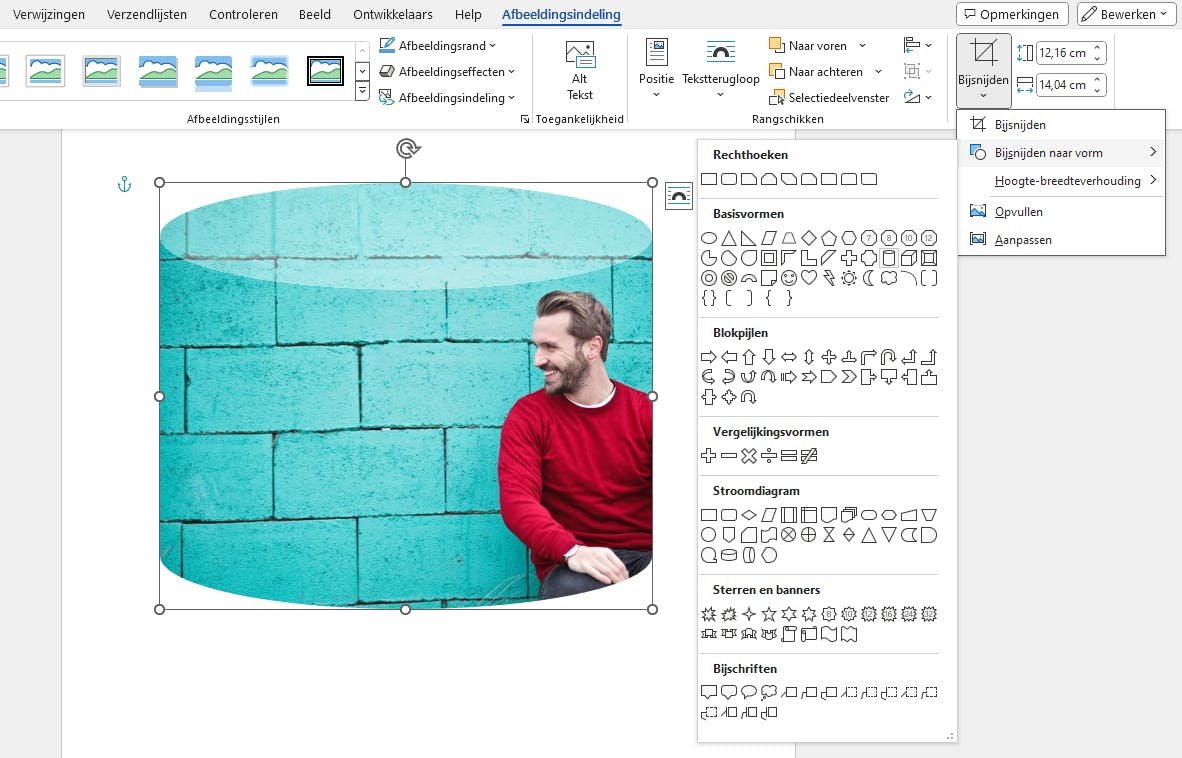Choose Opvullen from the crop menu
The height and width of the screenshot is (758, 1182).
pos(1018,212)
